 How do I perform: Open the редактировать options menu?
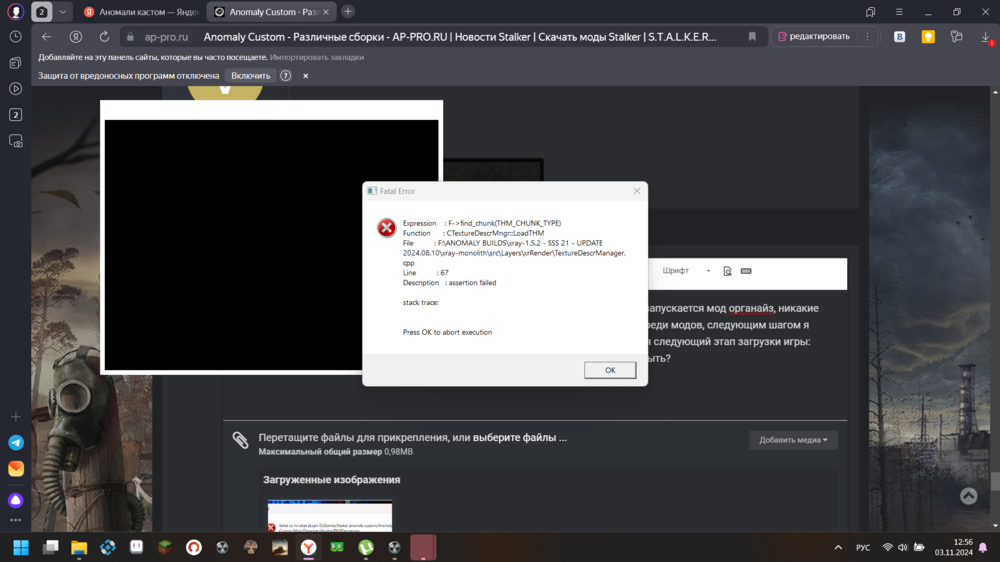[867, 36]
